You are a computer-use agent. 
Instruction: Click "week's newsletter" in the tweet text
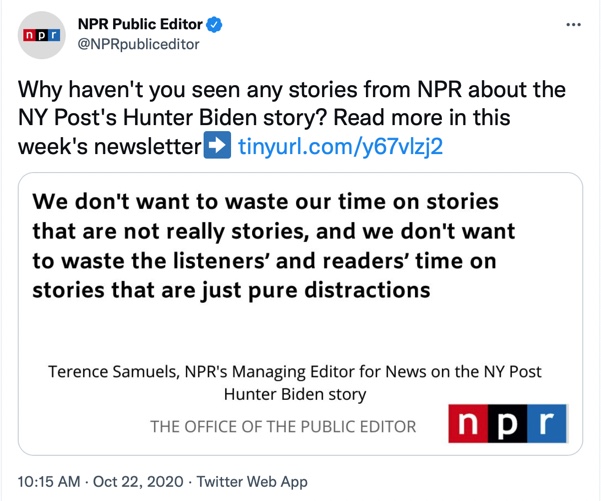[x=110, y=146]
